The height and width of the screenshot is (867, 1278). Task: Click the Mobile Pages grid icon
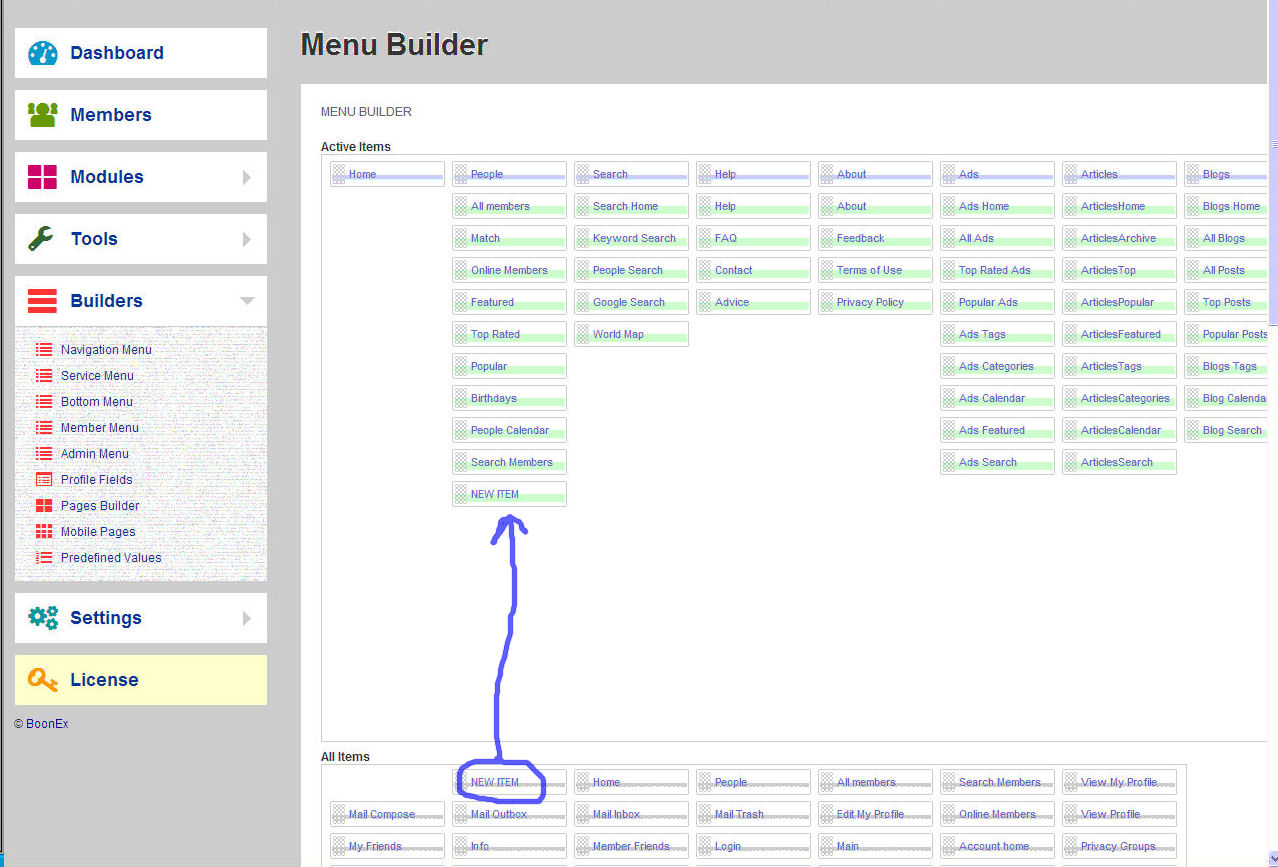[x=44, y=532]
